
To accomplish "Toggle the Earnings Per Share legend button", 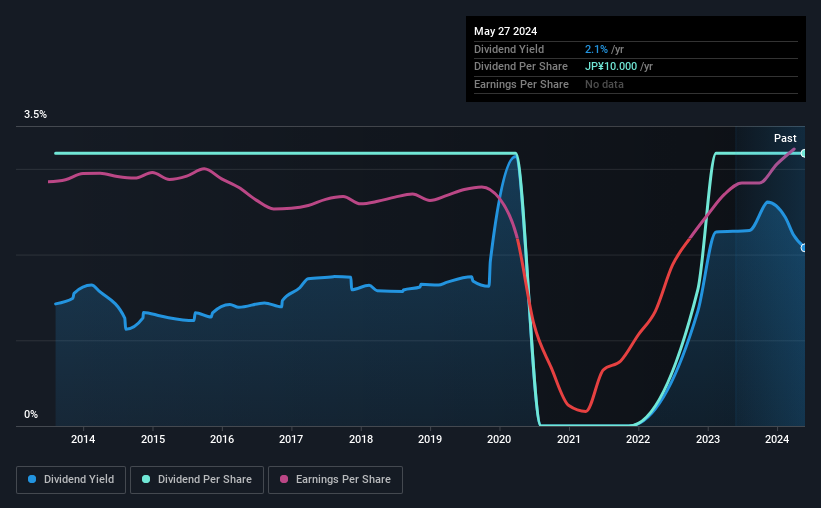I will (x=335, y=480).
